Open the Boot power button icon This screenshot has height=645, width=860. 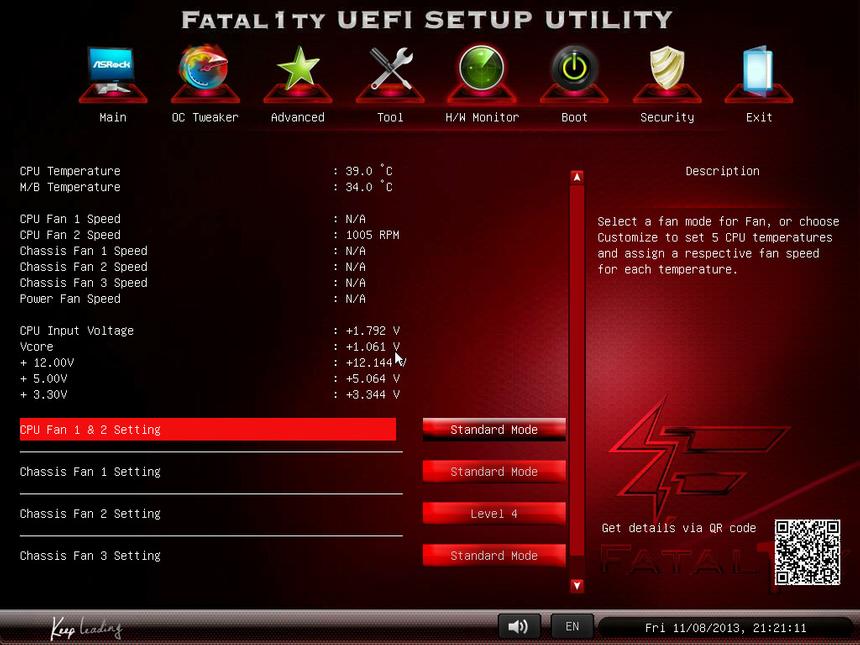[x=574, y=72]
